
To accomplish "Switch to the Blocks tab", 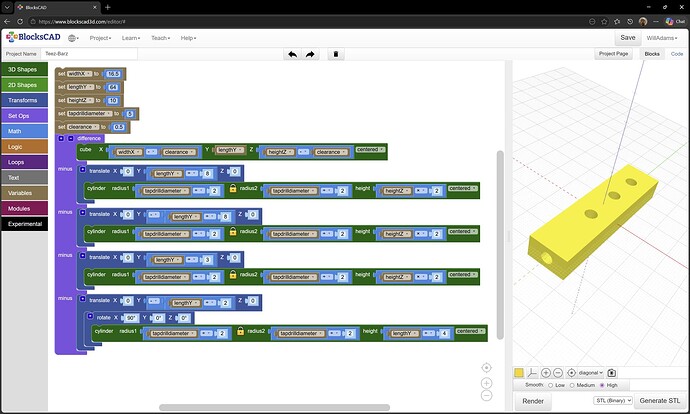I will [x=652, y=54].
